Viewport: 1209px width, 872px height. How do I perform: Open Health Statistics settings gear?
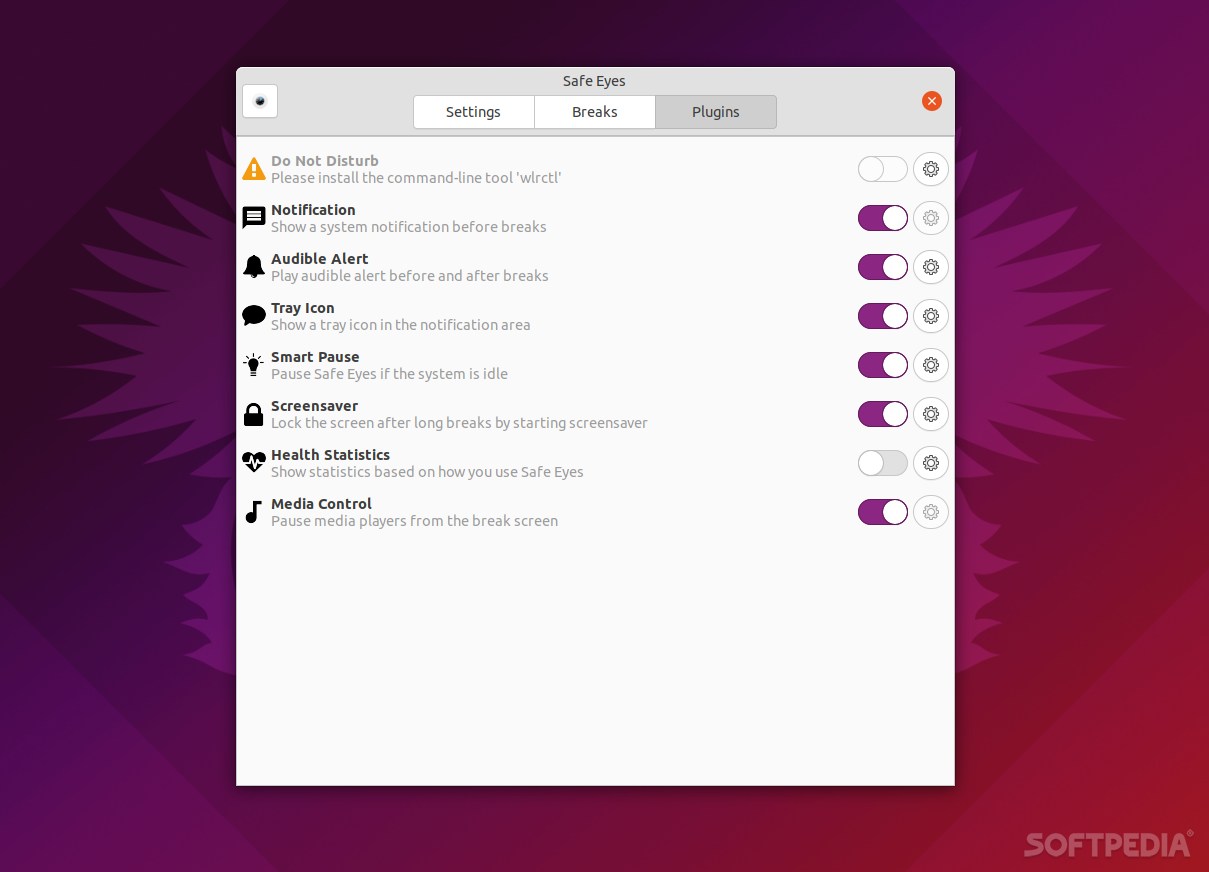[x=931, y=463]
